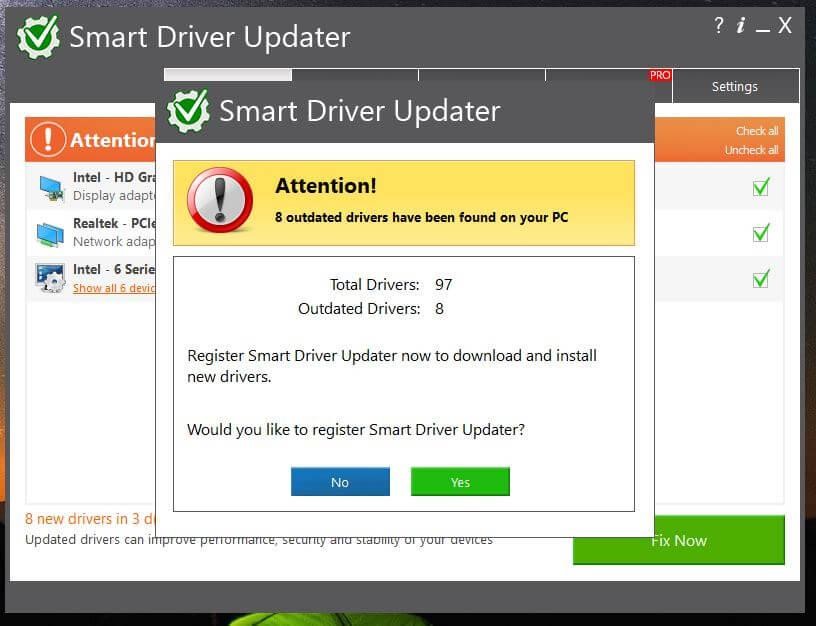Click the red exclamation warning icon
Screen dimensions: 816x626
tap(220, 200)
